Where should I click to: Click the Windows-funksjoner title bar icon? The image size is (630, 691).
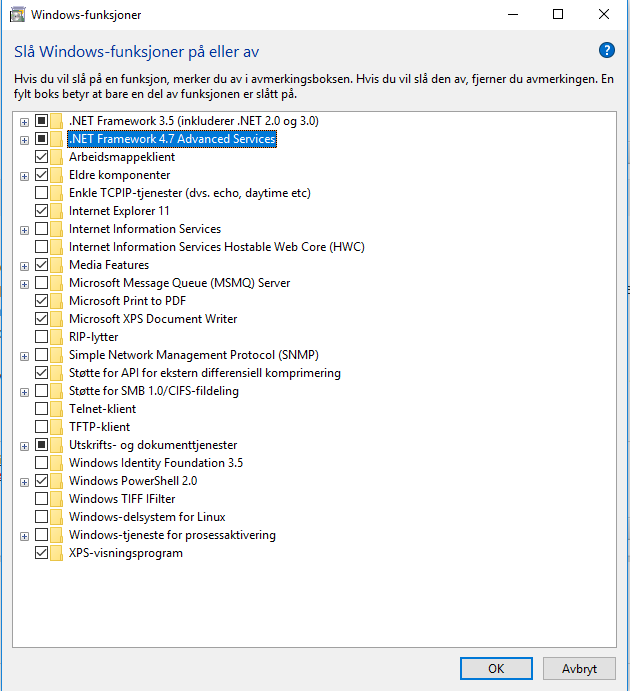(x=18, y=15)
